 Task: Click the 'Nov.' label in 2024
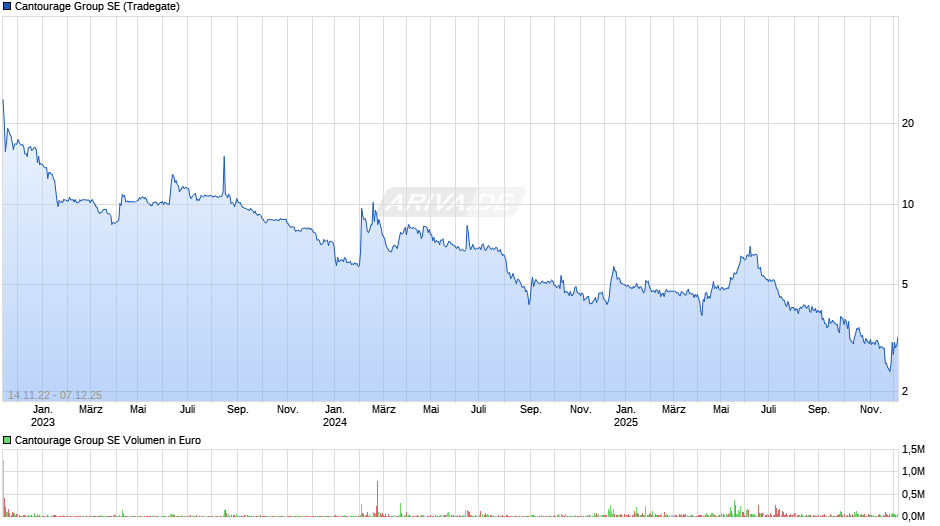pyautogui.click(x=580, y=410)
